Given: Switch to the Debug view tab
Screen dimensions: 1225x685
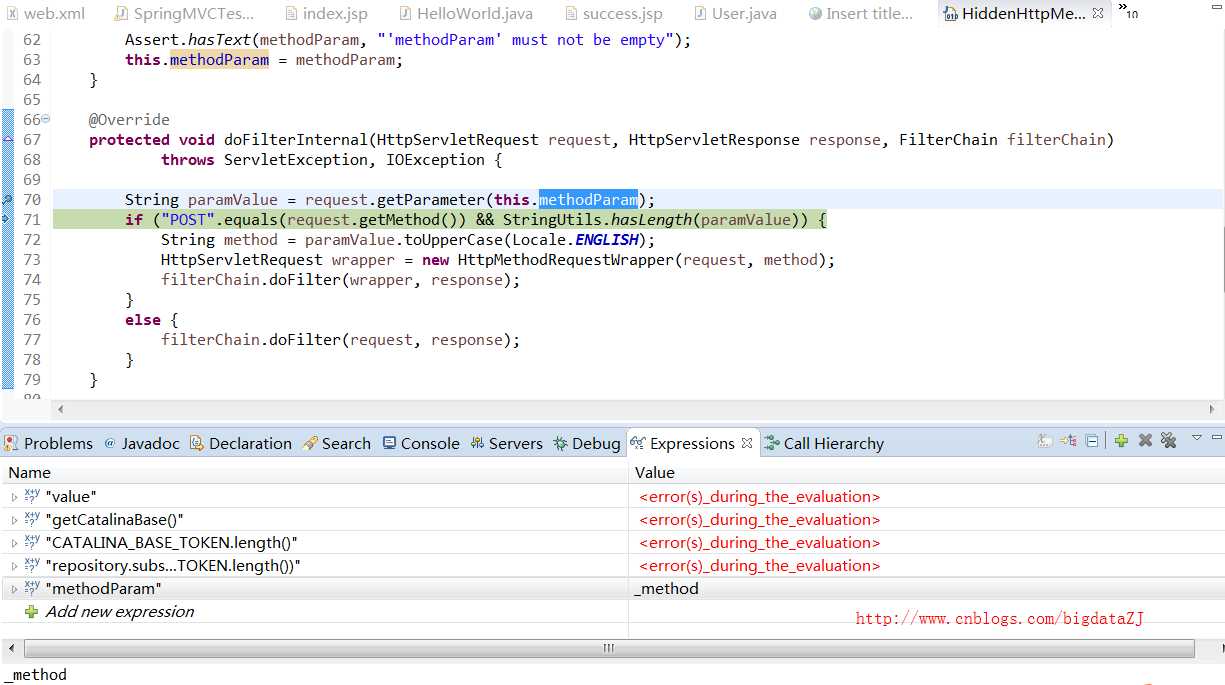Looking at the screenshot, I should click(x=587, y=443).
